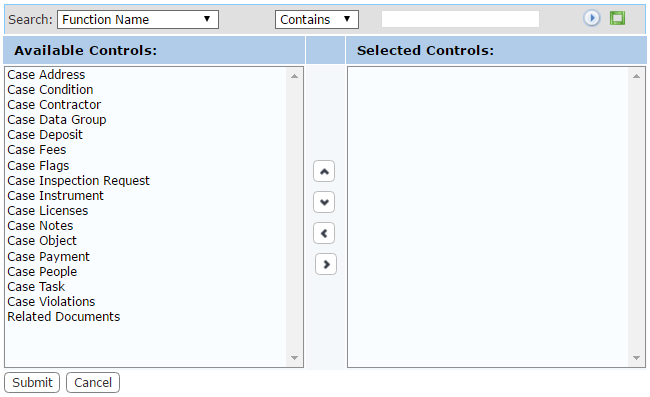The width and height of the screenshot is (650, 397).
Task: Click the green square icon beside search
Action: click(x=617, y=18)
